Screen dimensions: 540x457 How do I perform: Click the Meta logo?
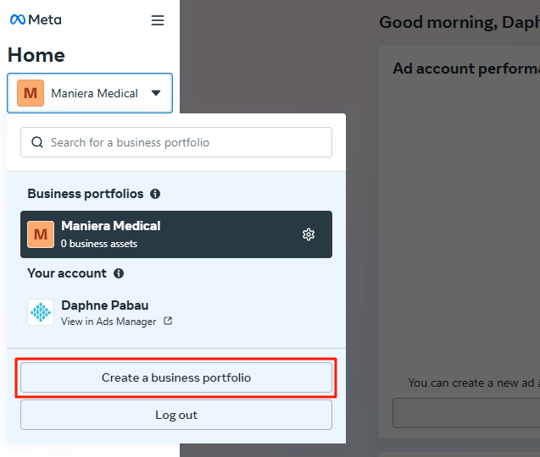point(36,20)
